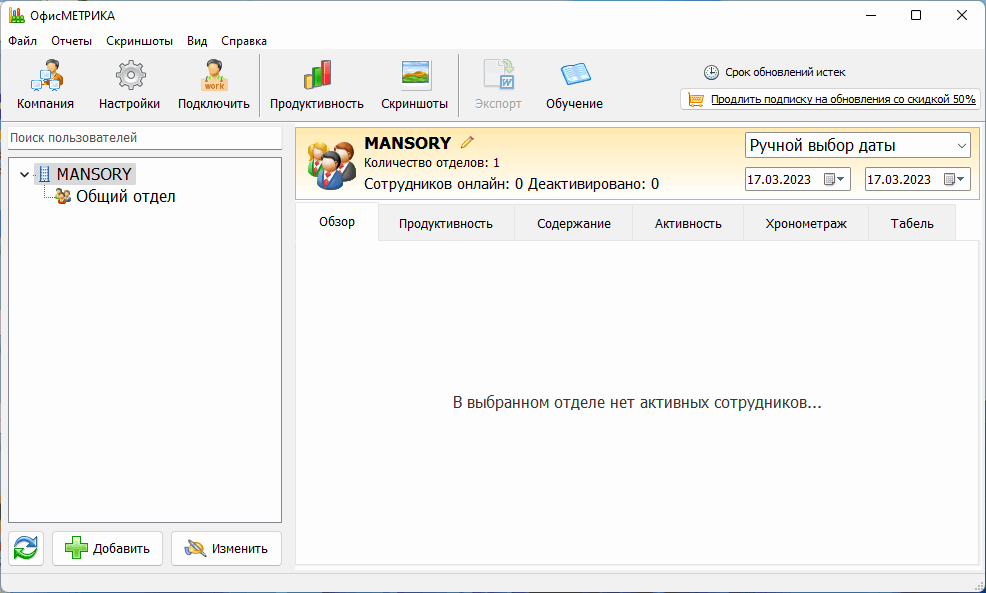This screenshot has width=986, height=593.
Task: Select MANSORY in the company tree
Action: [x=94, y=174]
